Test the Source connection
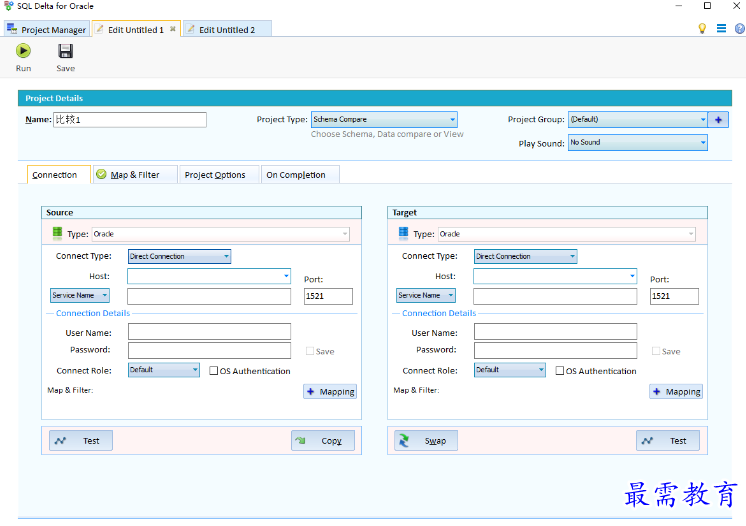 (x=81, y=440)
